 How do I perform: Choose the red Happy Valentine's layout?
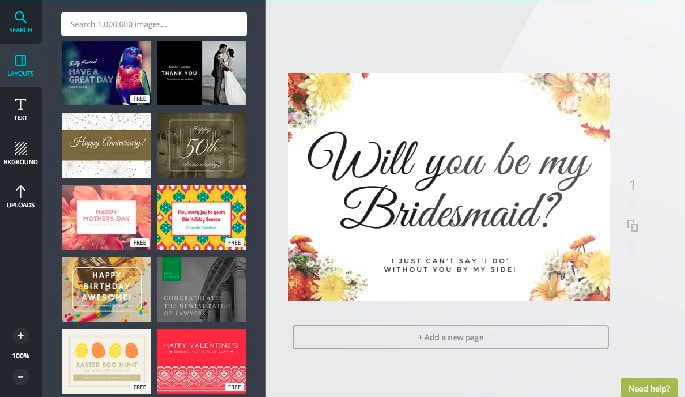201,362
